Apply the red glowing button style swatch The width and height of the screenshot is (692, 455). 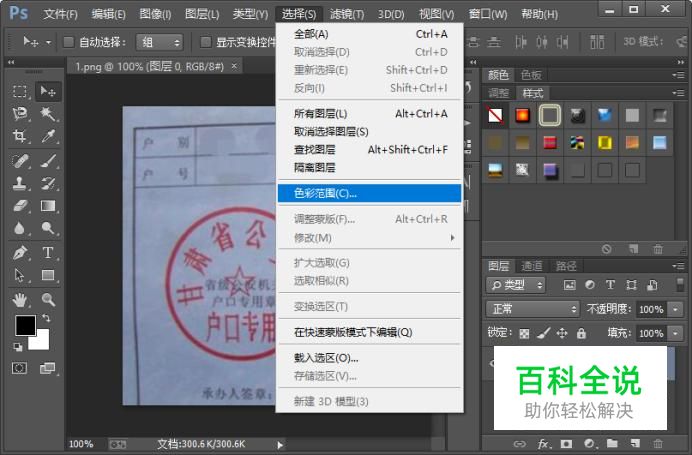pos(523,115)
